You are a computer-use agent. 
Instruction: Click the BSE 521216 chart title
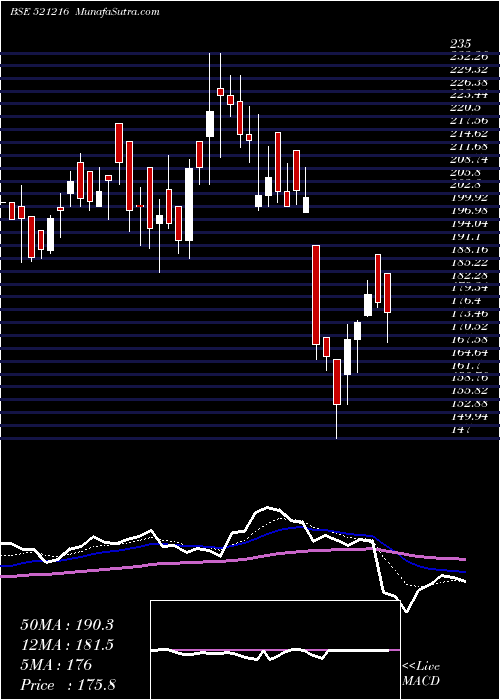(39, 12)
